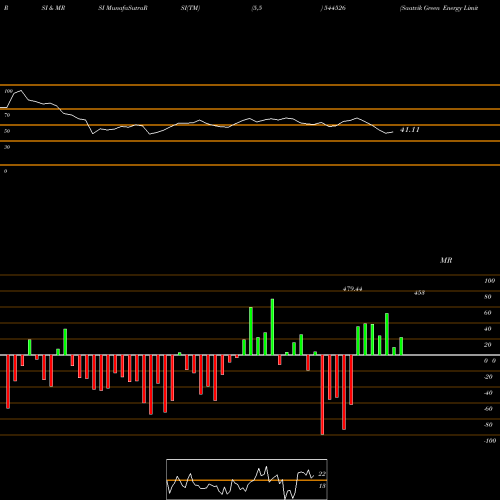Click the value 22 in mini chart

coord(322,474)
